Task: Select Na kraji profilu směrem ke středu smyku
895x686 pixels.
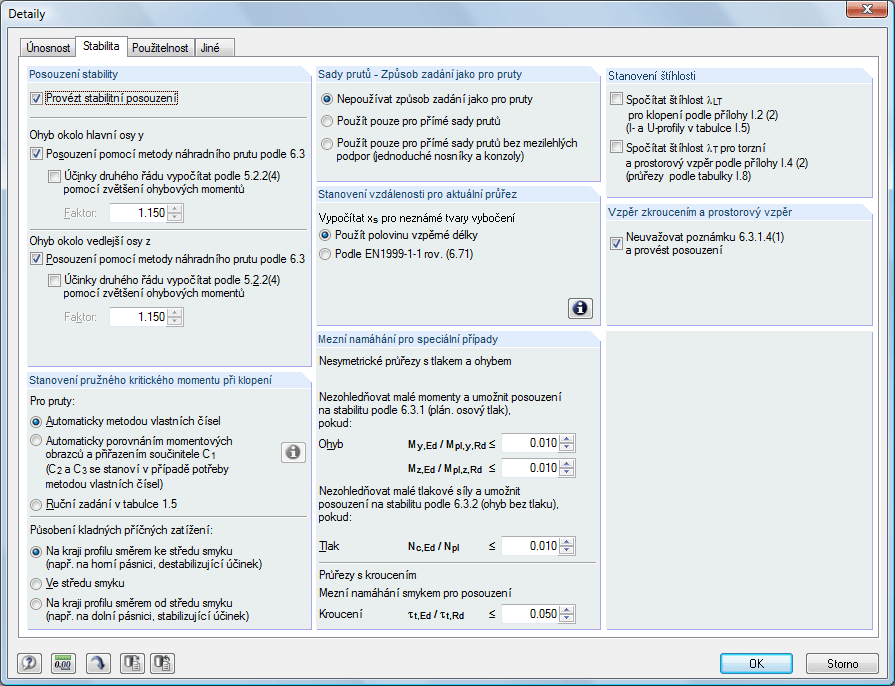Action: click(36, 552)
